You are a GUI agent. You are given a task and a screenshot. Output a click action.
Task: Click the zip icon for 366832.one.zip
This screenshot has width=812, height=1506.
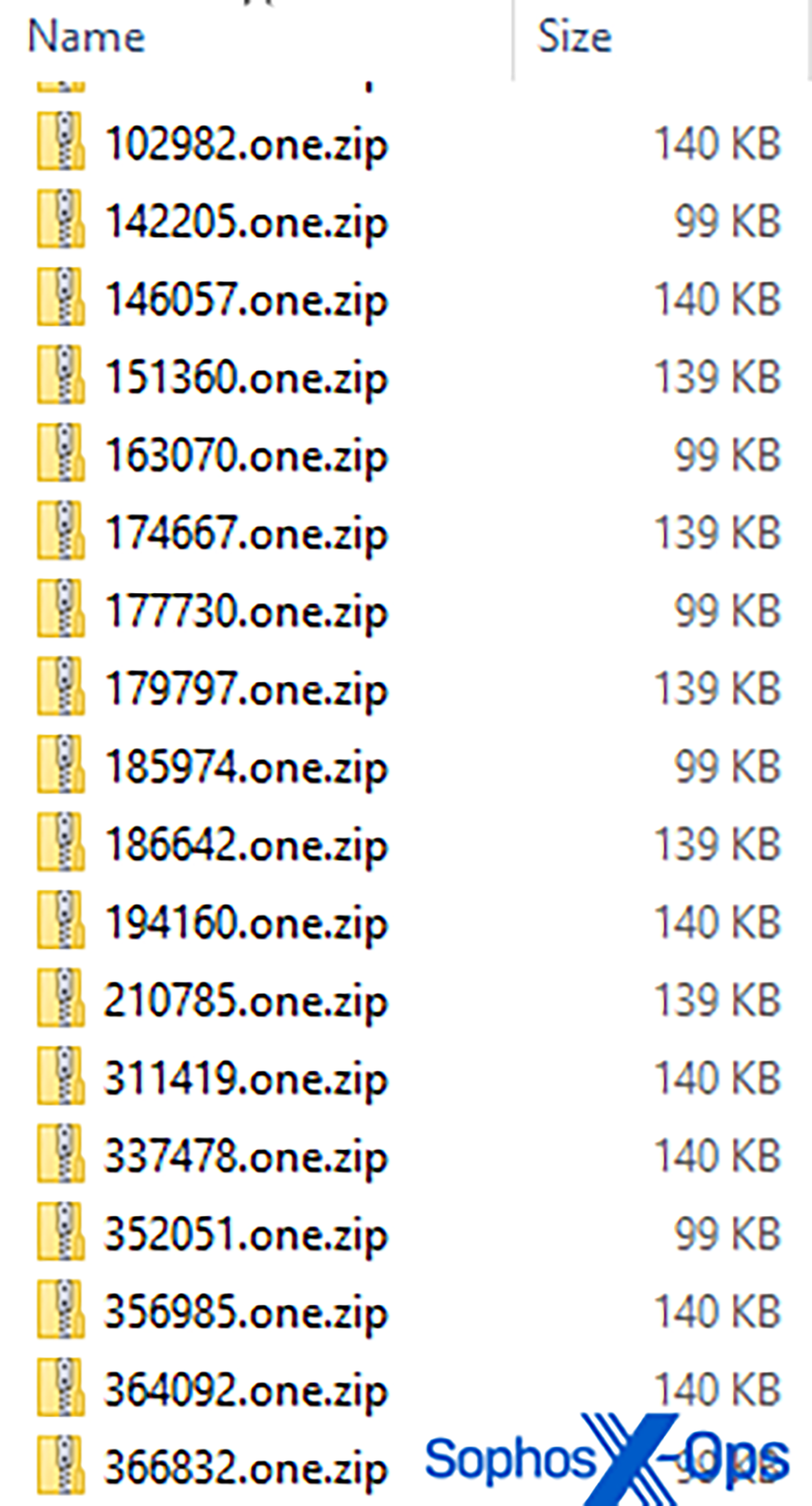tap(61, 1464)
